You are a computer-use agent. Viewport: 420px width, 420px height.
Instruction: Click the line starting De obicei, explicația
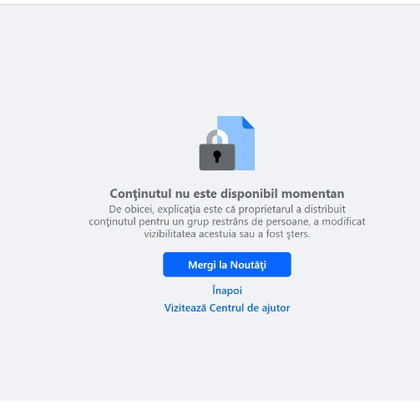pos(227,209)
